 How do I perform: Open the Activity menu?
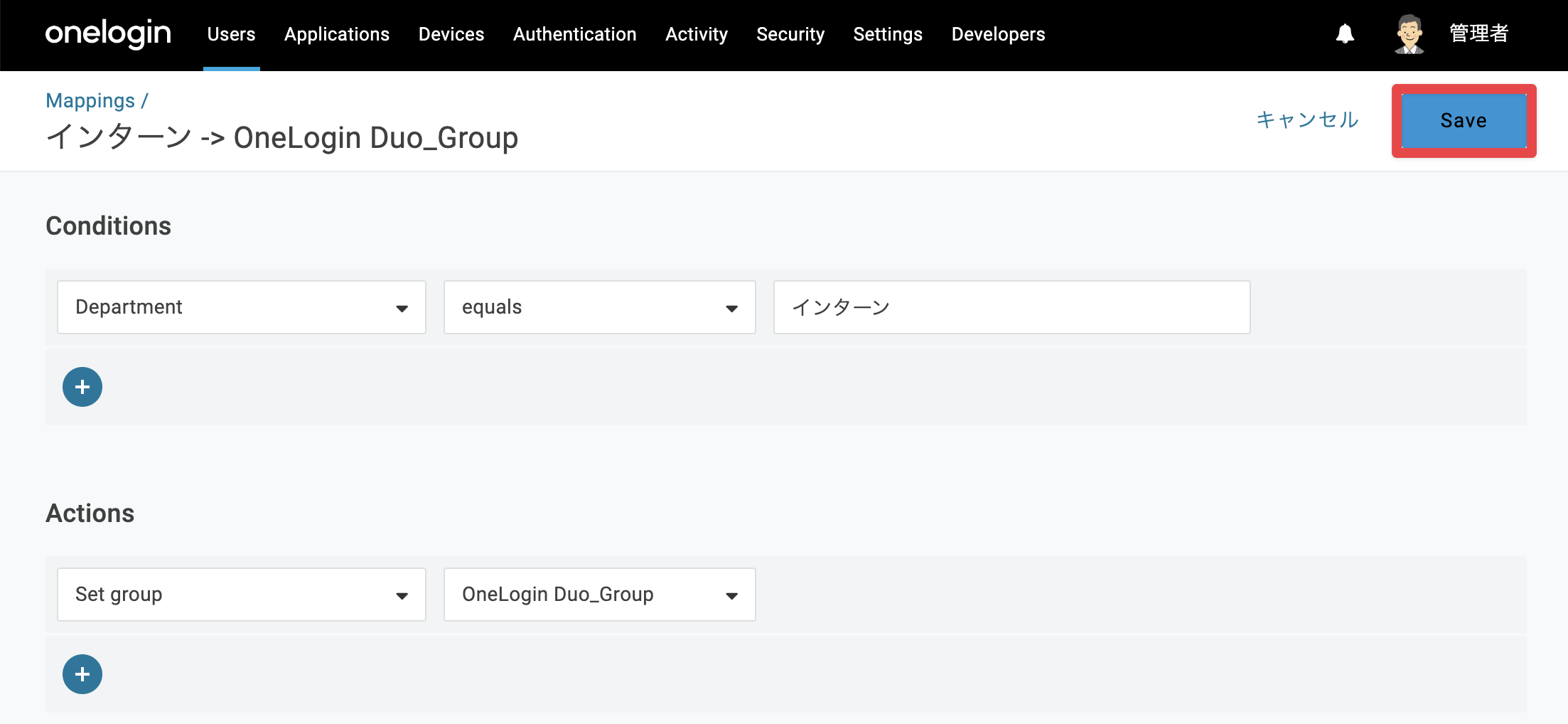pos(697,34)
